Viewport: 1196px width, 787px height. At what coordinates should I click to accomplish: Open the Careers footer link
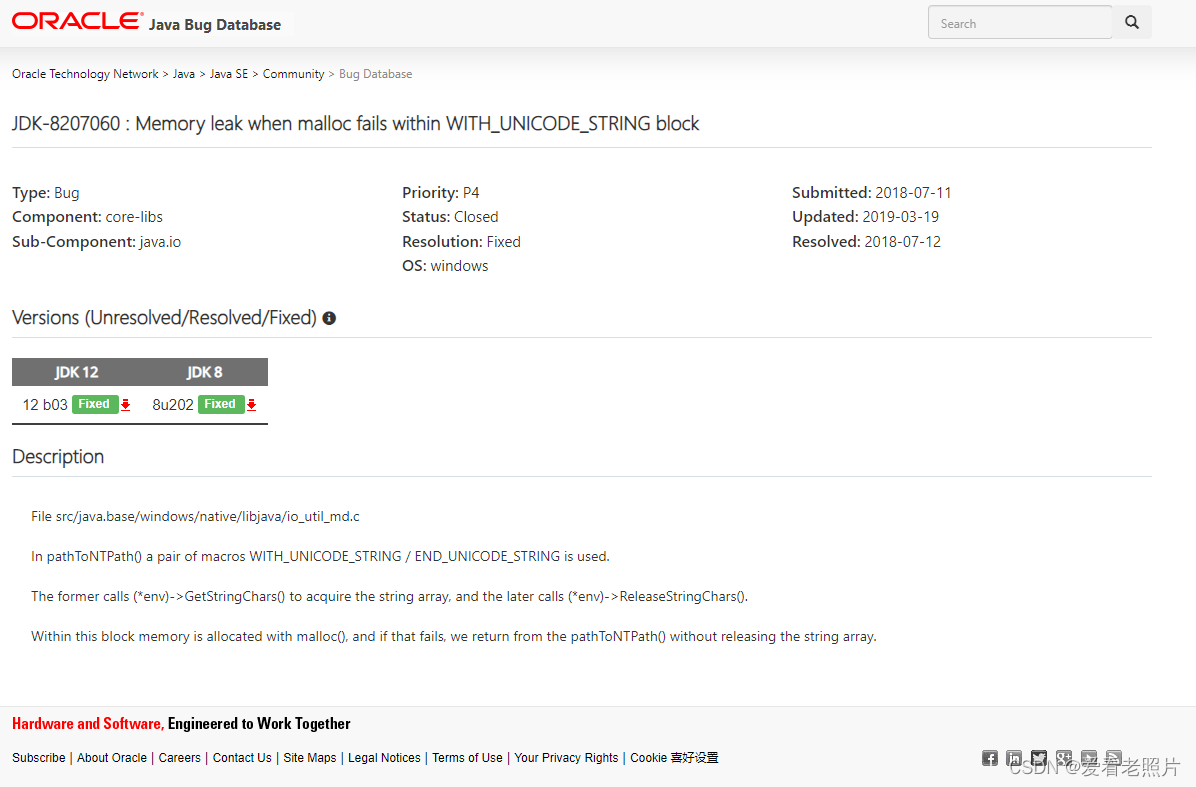pos(180,758)
